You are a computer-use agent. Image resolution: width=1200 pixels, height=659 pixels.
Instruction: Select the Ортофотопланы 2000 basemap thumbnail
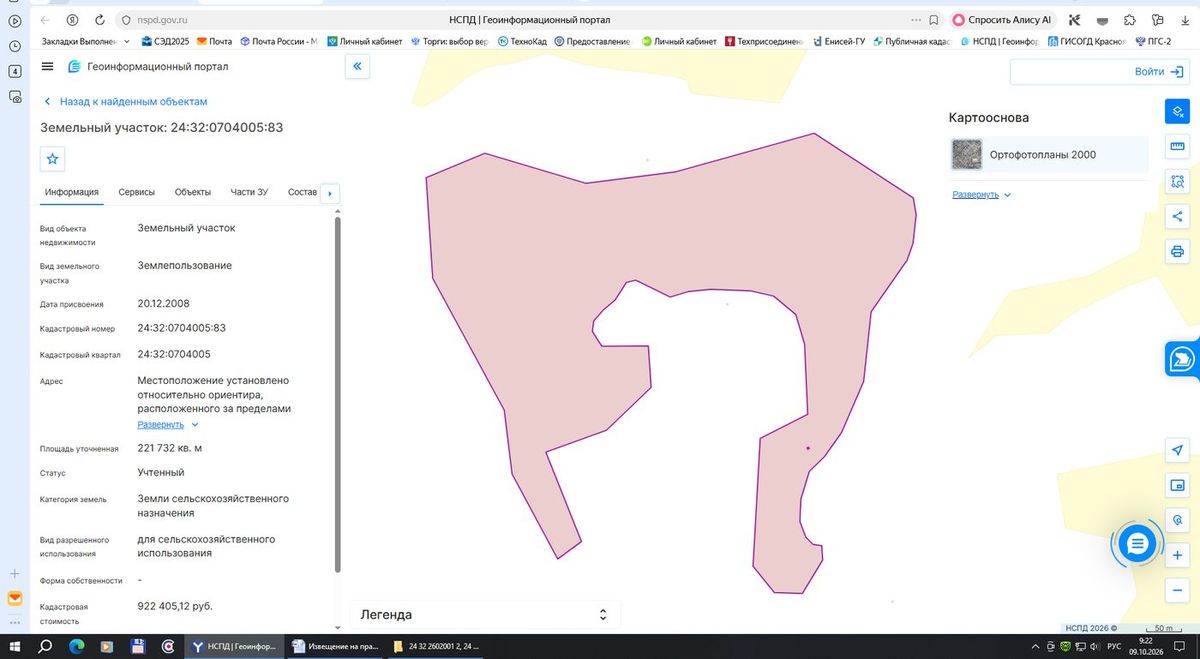click(x=967, y=155)
